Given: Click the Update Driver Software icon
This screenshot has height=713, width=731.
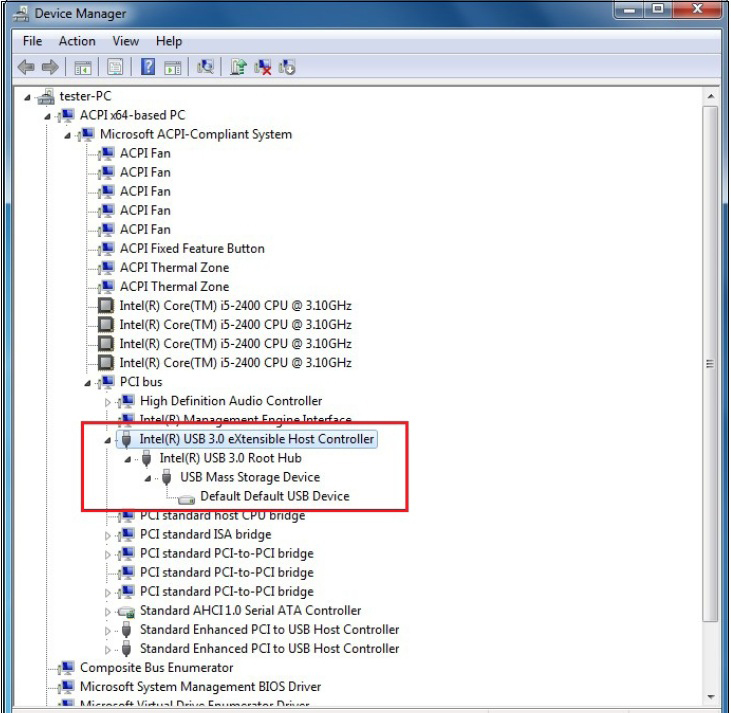Looking at the screenshot, I should 238,67.
